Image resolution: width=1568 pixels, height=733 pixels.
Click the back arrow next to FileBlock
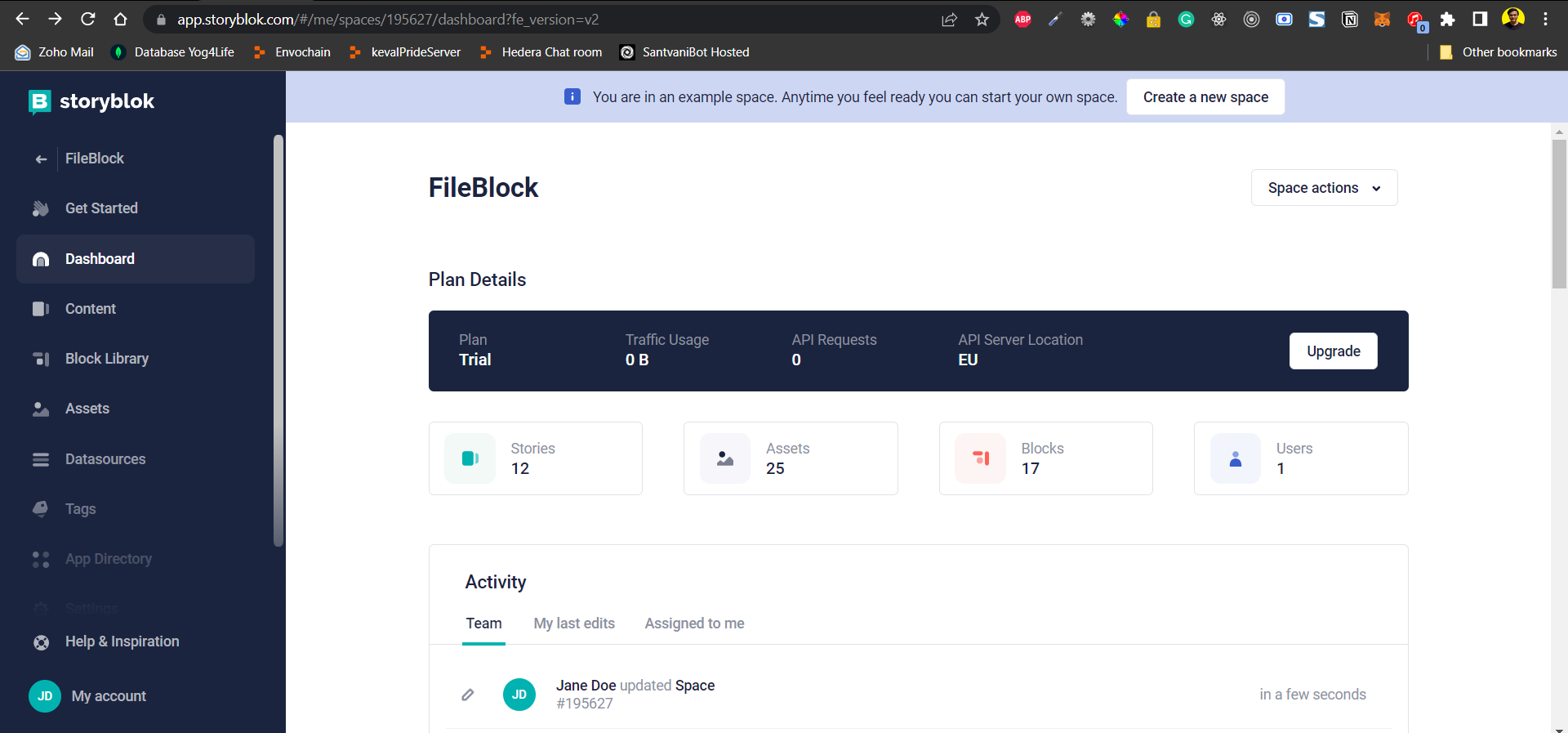pyautogui.click(x=41, y=159)
